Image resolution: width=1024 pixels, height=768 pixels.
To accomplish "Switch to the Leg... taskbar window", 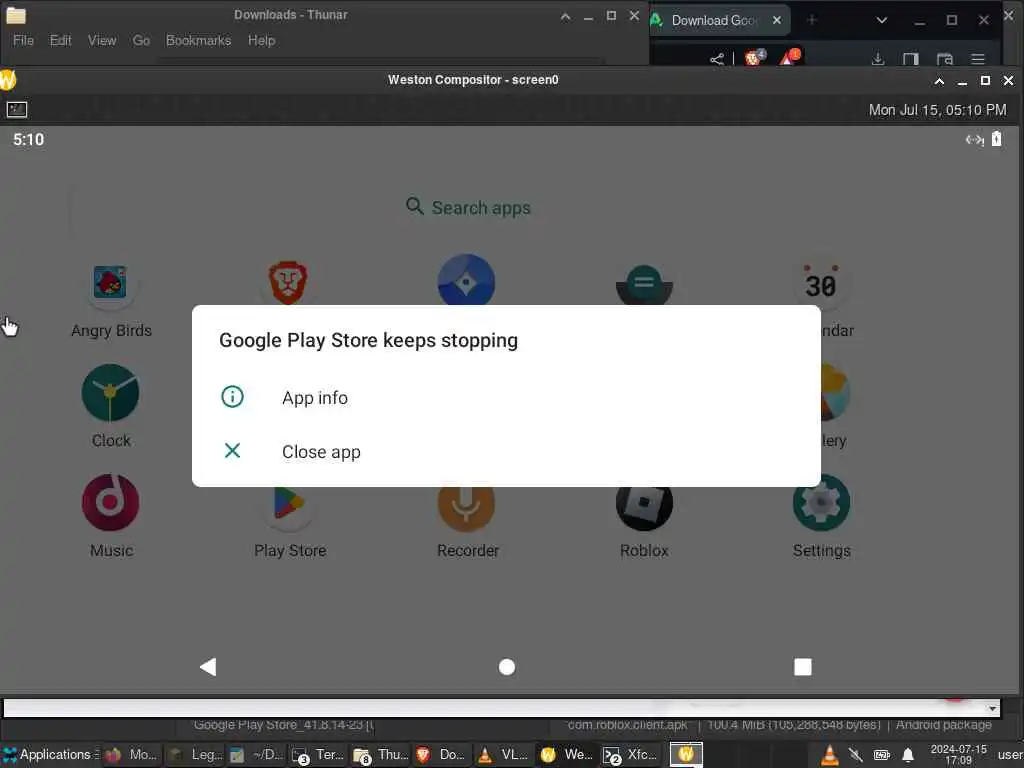I will click(194, 754).
